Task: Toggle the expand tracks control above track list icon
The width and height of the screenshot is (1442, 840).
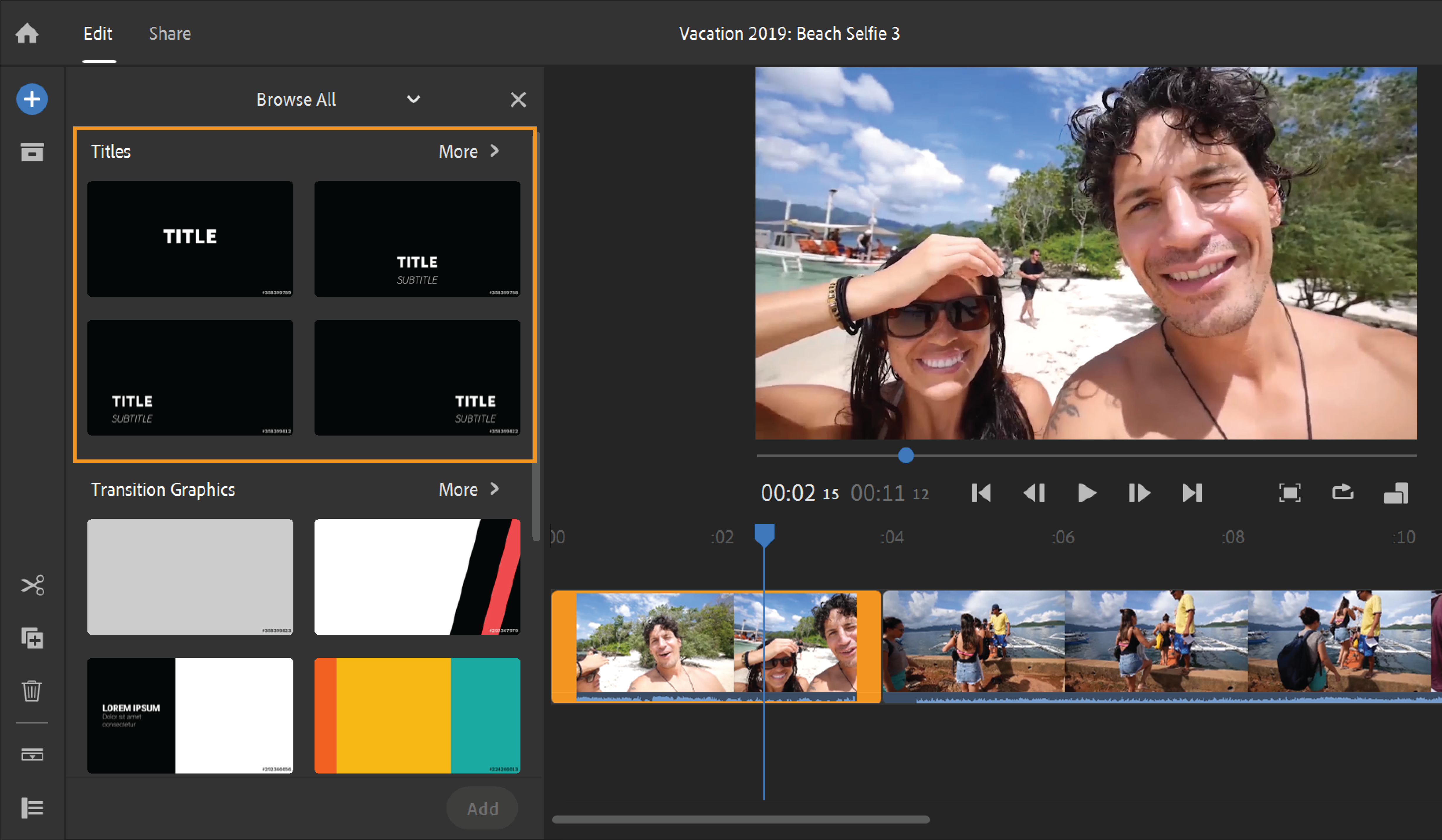Action: [x=32, y=754]
